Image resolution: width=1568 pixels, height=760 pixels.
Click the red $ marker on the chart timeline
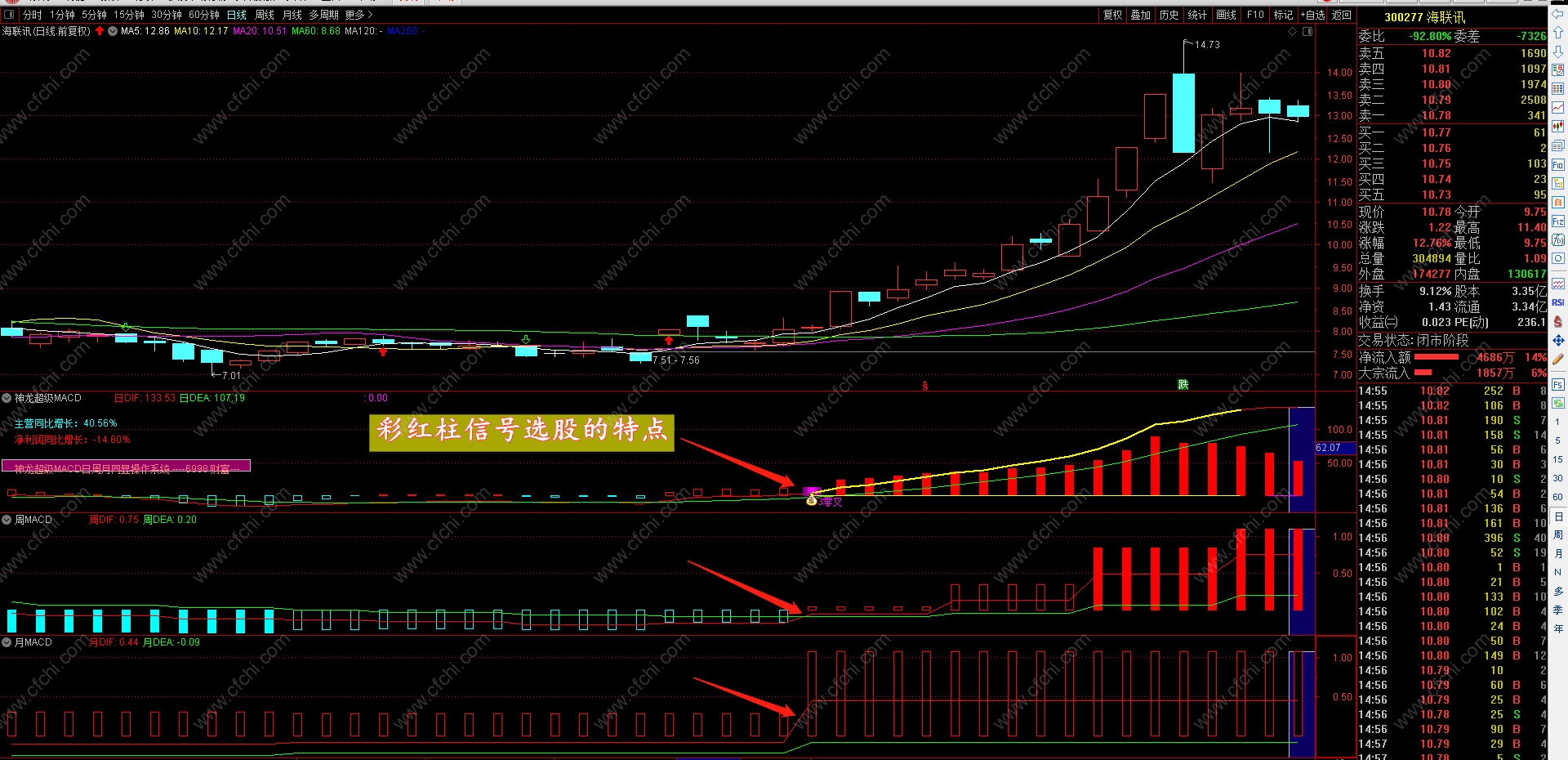[x=924, y=386]
